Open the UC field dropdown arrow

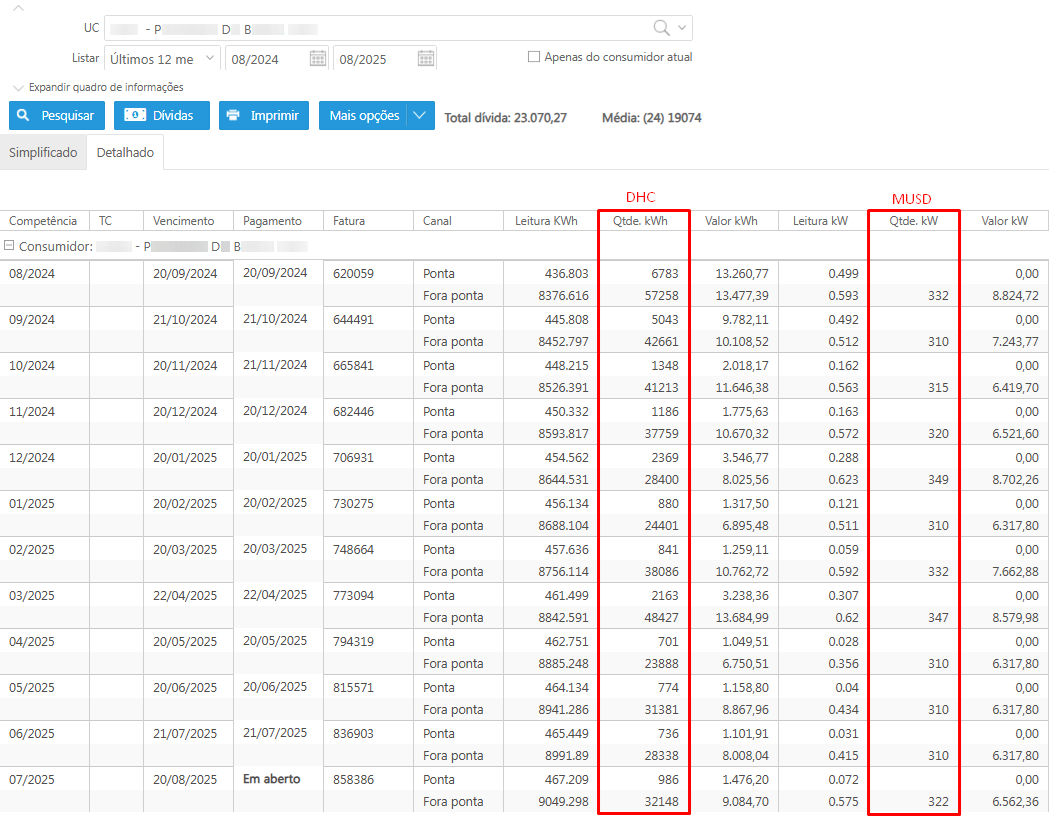pos(682,28)
